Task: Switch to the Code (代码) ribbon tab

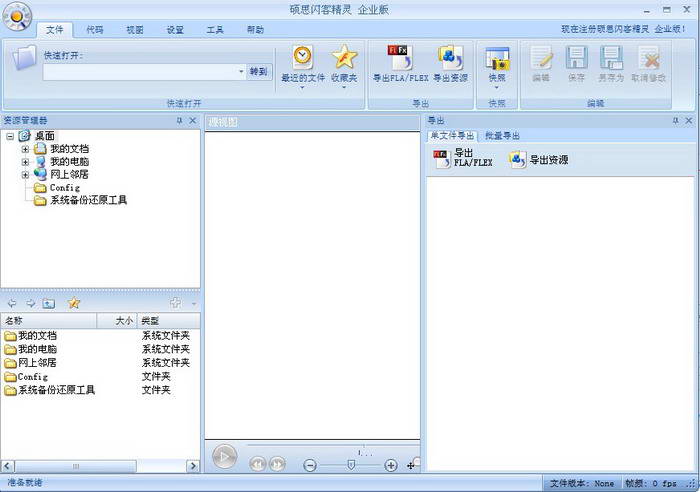Action: (x=94, y=30)
